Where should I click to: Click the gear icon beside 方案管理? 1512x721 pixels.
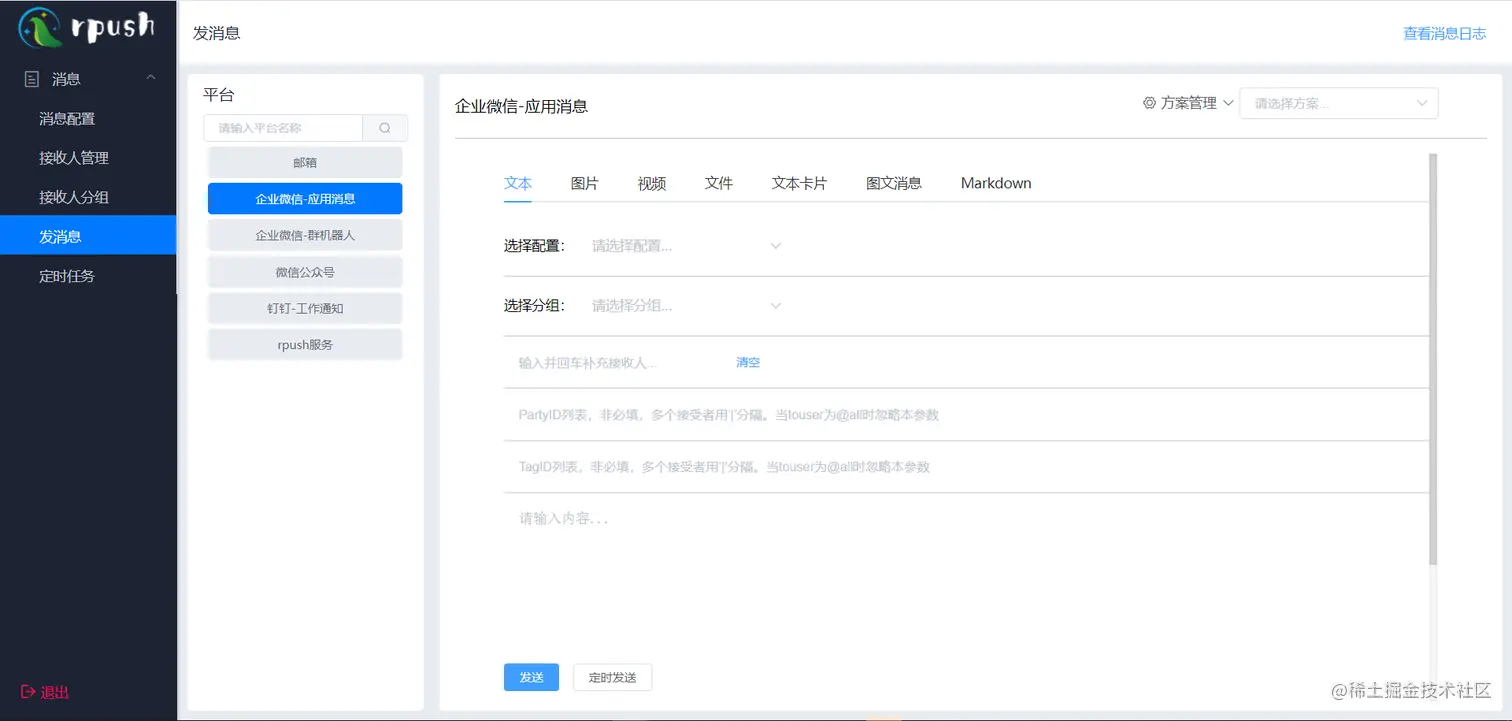pyautogui.click(x=1148, y=102)
